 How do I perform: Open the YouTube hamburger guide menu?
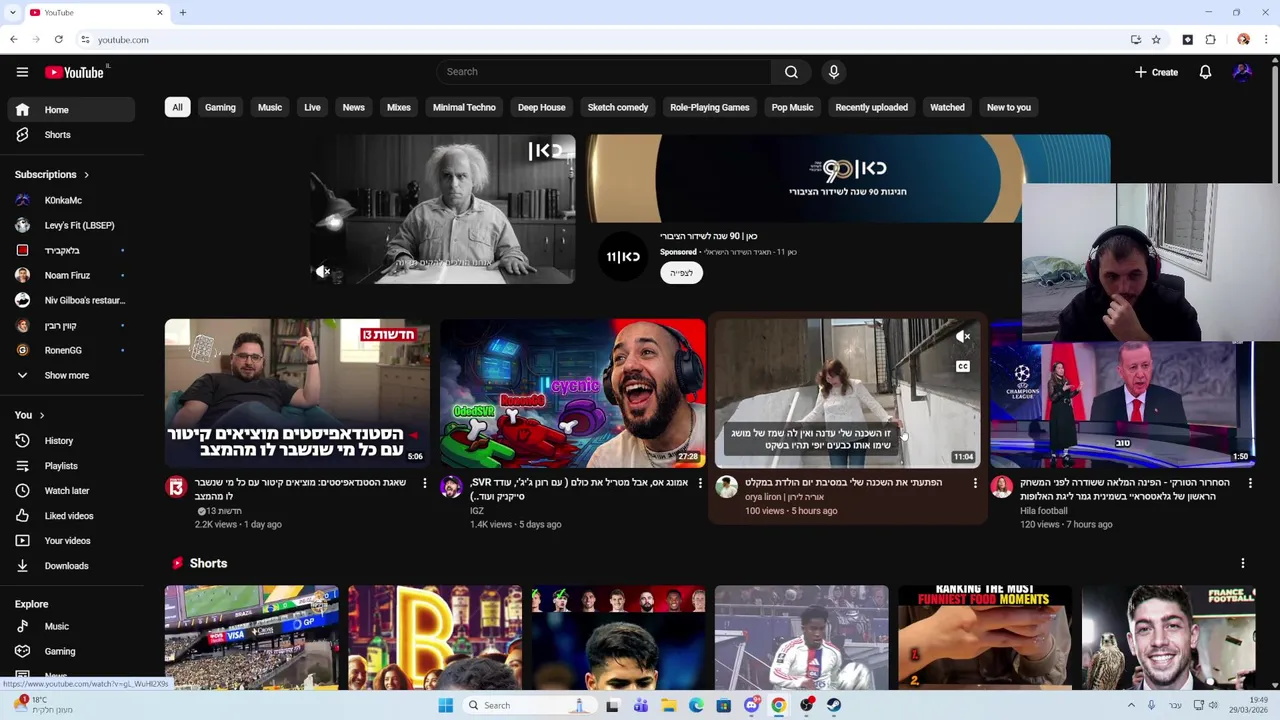22,72
